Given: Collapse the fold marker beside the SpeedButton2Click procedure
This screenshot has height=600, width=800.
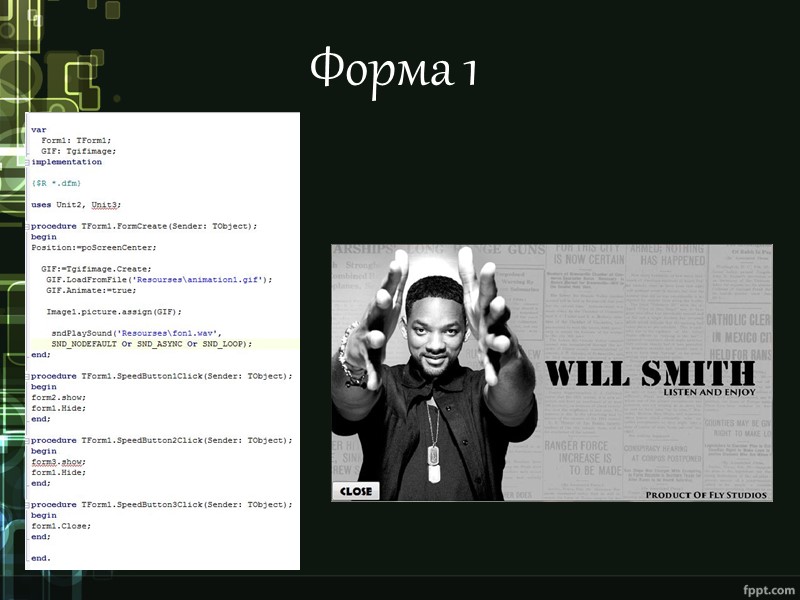Looking at the screenshot, I should [x=27, y=440].
